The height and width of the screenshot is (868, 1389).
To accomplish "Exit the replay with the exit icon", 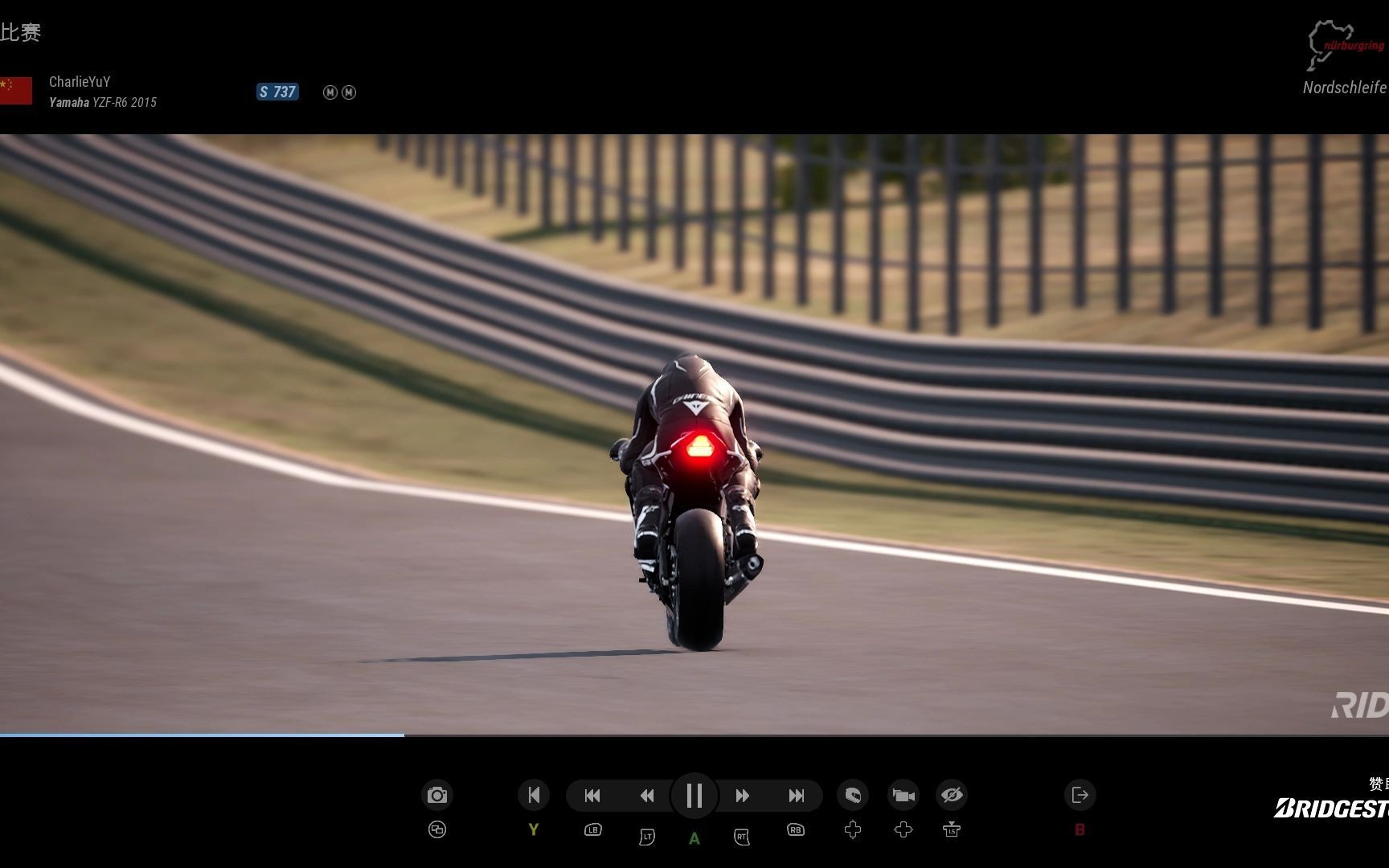I will point(1080,796).
